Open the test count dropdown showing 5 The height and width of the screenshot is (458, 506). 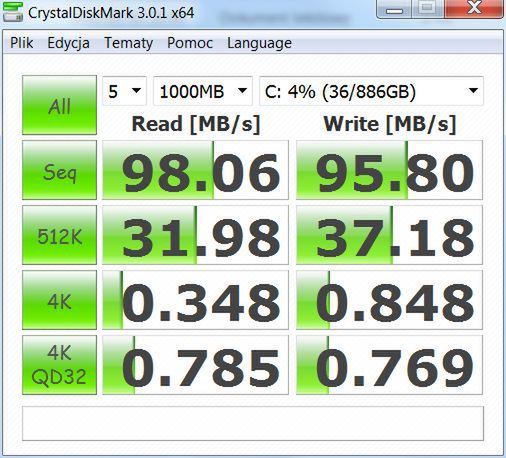pyautogui.click(x=124, y=91)
